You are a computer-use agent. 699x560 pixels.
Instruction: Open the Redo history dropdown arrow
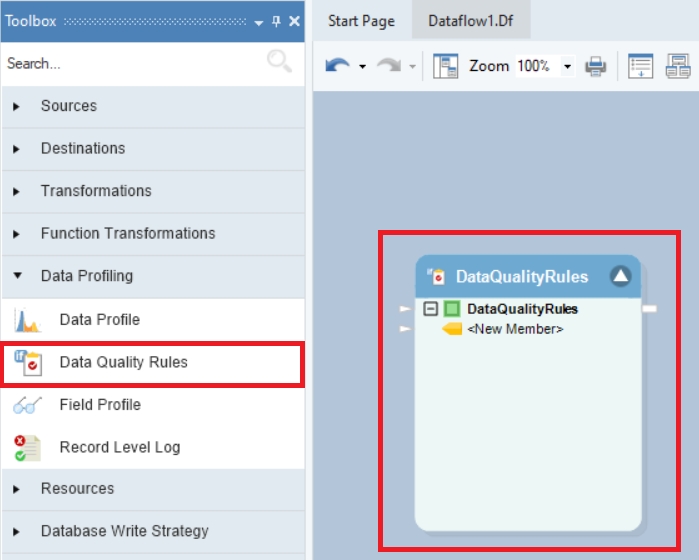(412, 67)
